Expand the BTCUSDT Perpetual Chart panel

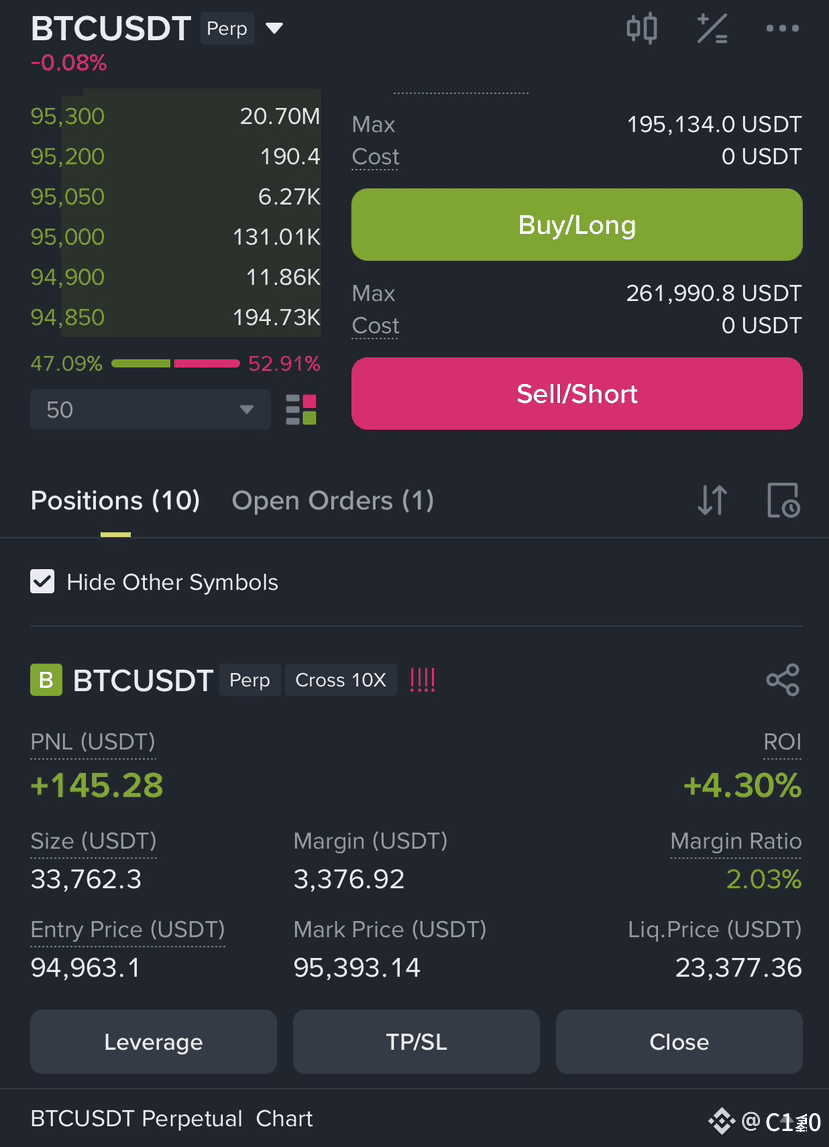[171, 1118]
